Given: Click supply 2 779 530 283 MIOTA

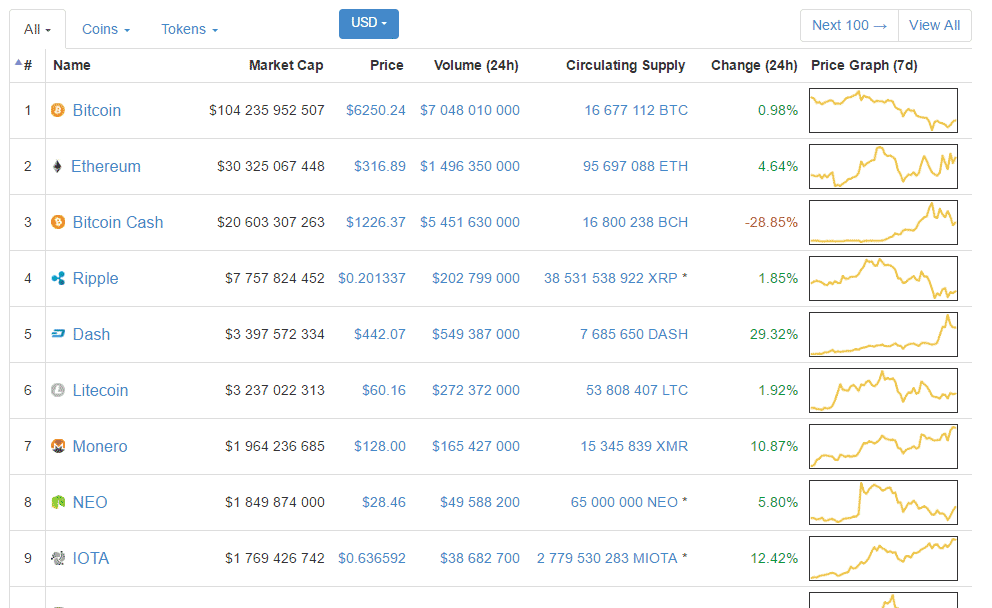Looking at the screenshot, I should 607,558.
